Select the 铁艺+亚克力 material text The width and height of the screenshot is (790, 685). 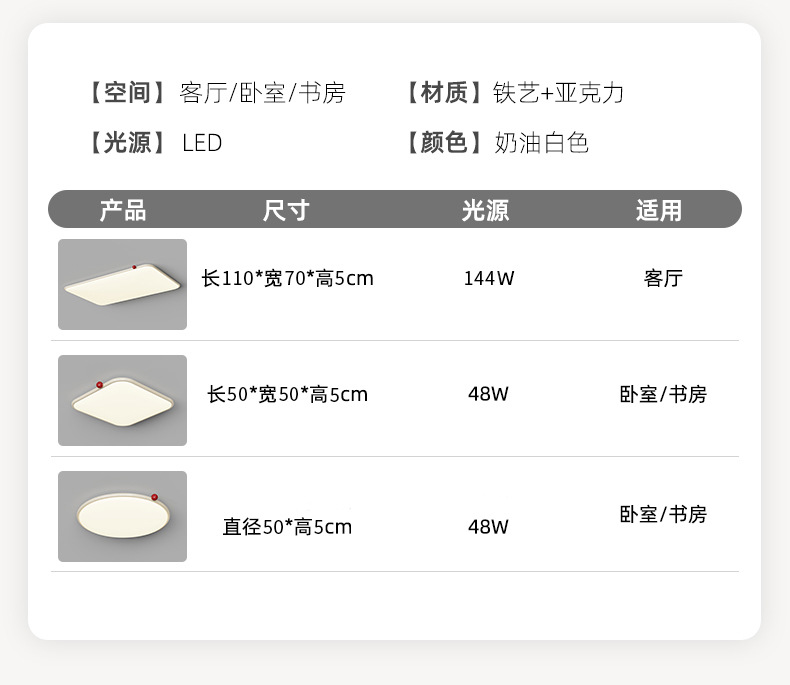559,94
